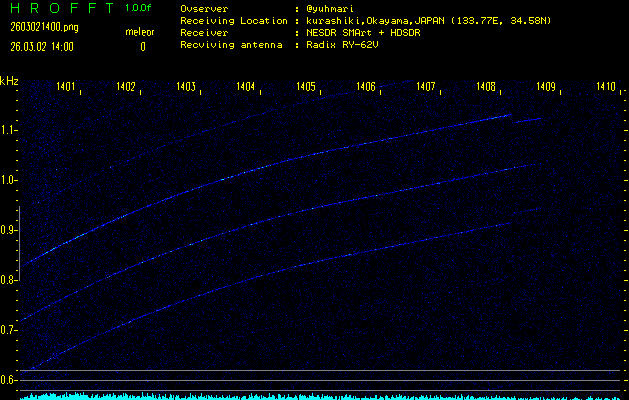Select the 1403 time marker
This screenshot has height=400, width=629.
[187, 88]
